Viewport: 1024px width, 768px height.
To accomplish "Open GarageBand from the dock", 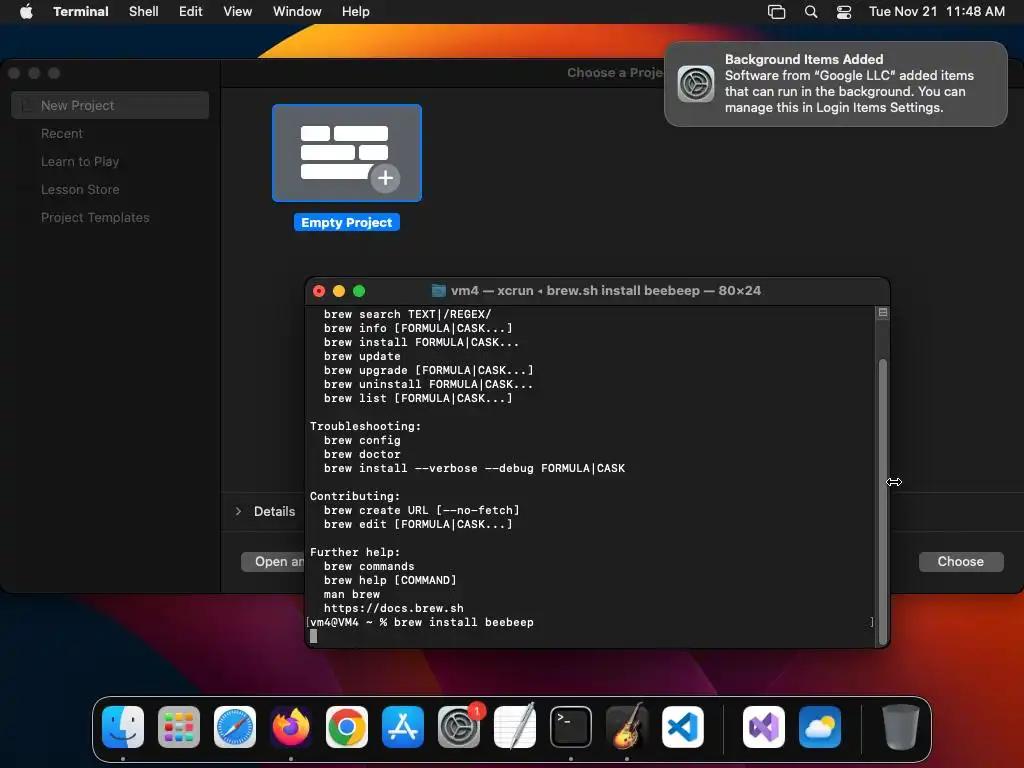I will (627, 726).
